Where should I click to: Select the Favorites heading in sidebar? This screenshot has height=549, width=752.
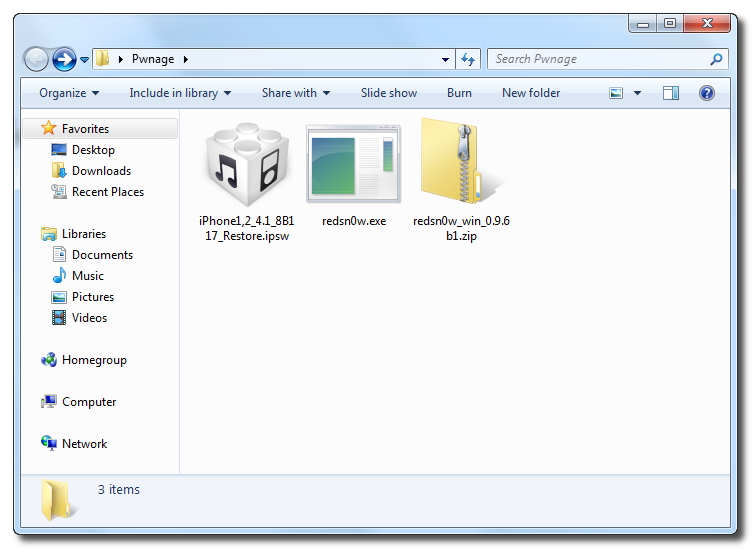pos(85,128)
